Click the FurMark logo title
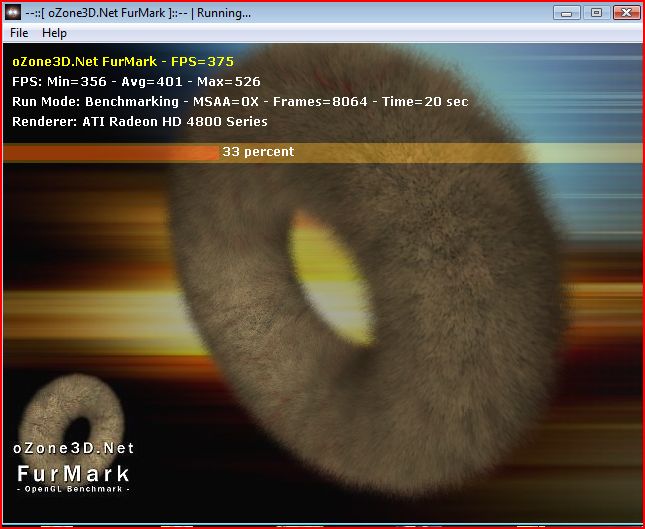Image resolution: width=645 pixels, height=529 pixels. tap(74, 473)
